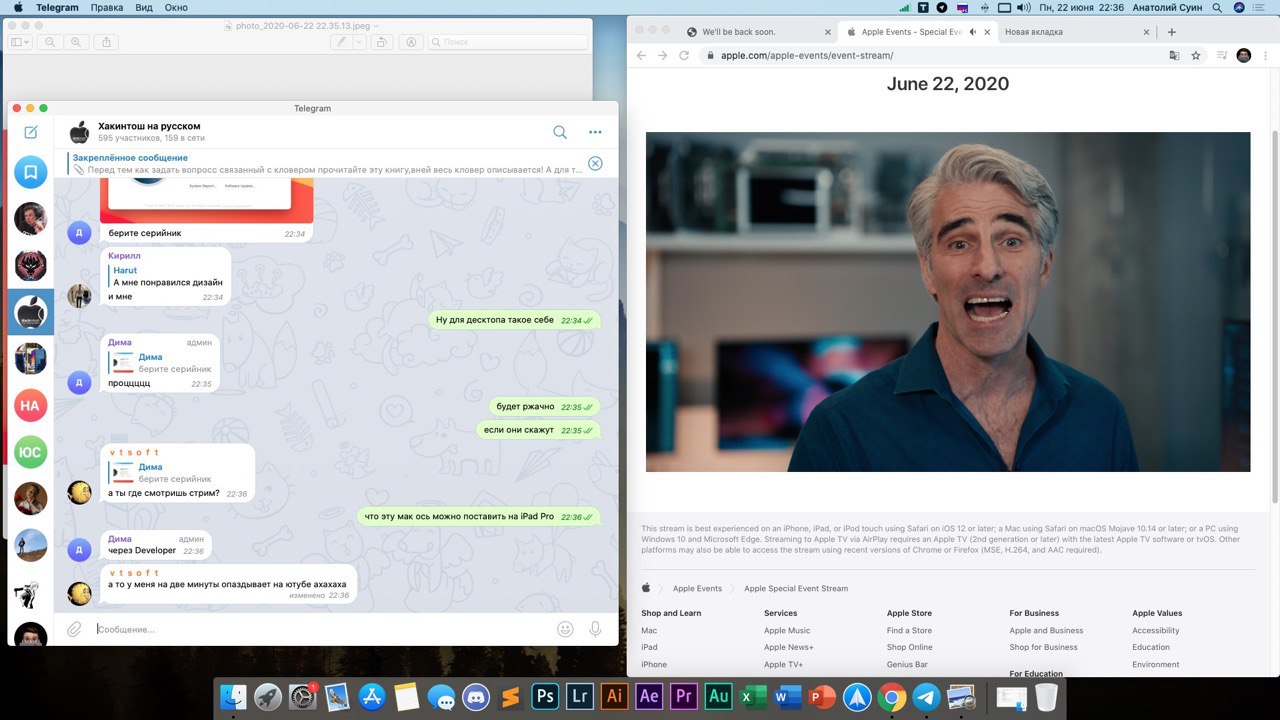
Task: Open Discord from the Dock
Action: tap(475, 696)
